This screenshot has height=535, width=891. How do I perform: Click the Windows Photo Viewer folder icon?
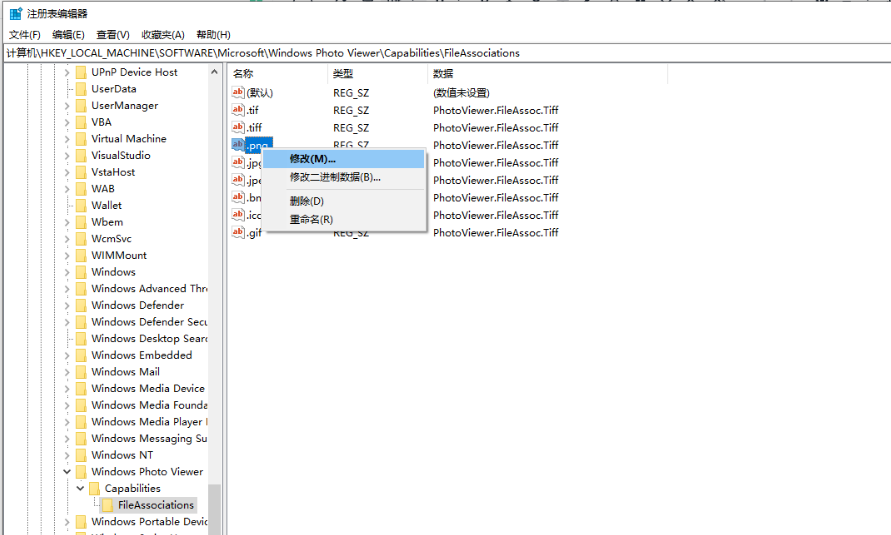click(x=81, y=471)
